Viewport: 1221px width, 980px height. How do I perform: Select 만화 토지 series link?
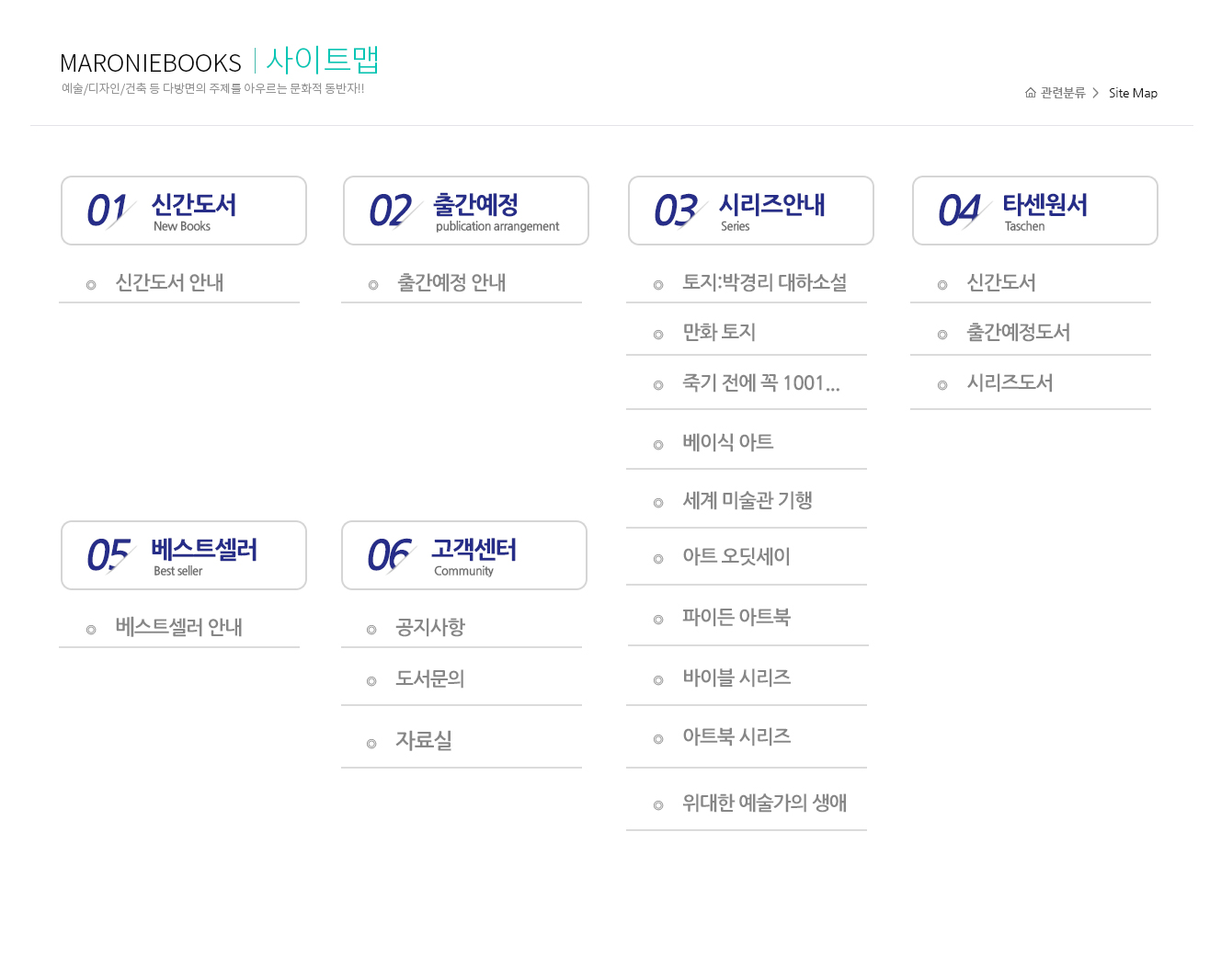719,333
